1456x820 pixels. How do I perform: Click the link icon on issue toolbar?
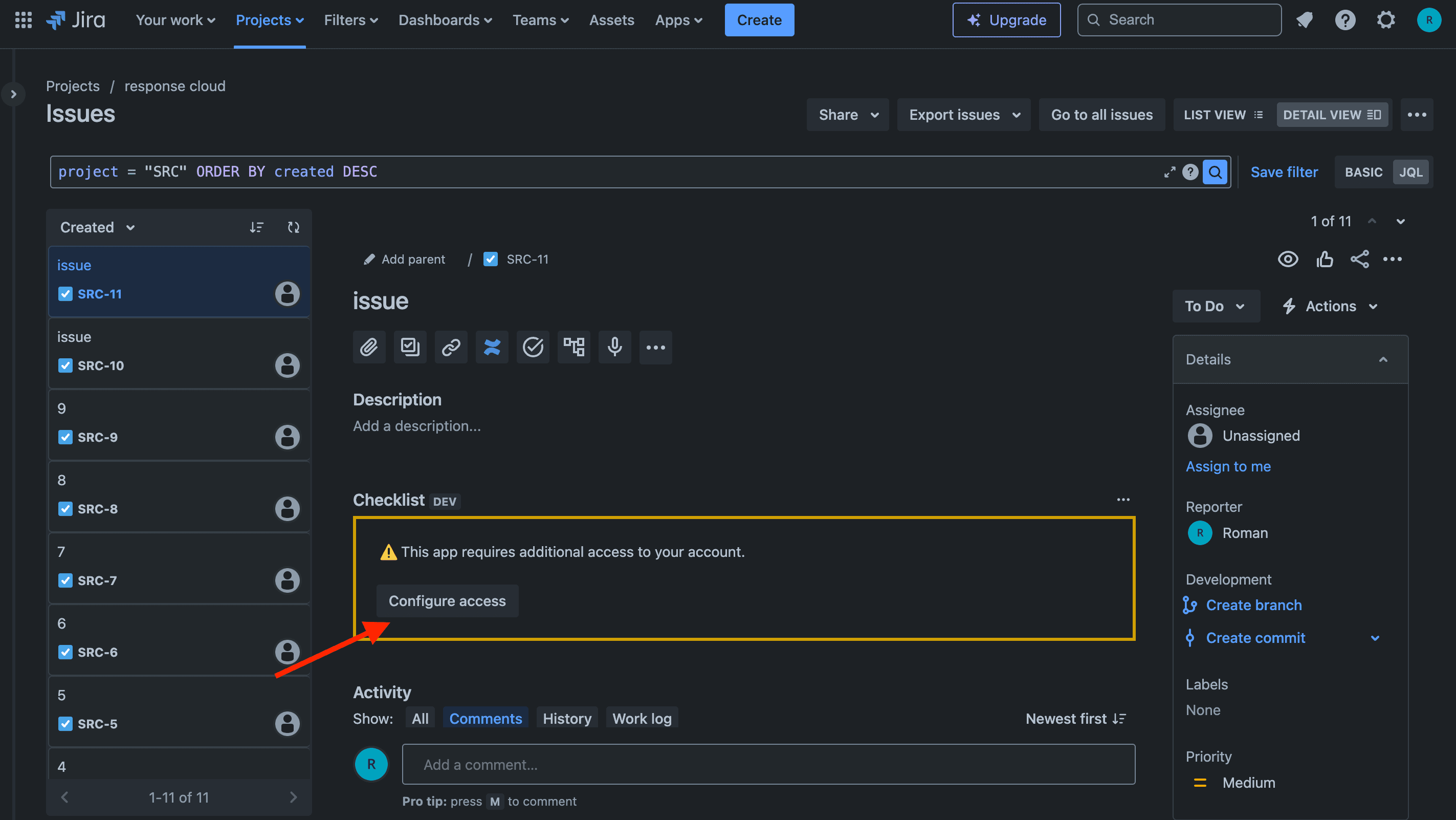click(451, 345)
